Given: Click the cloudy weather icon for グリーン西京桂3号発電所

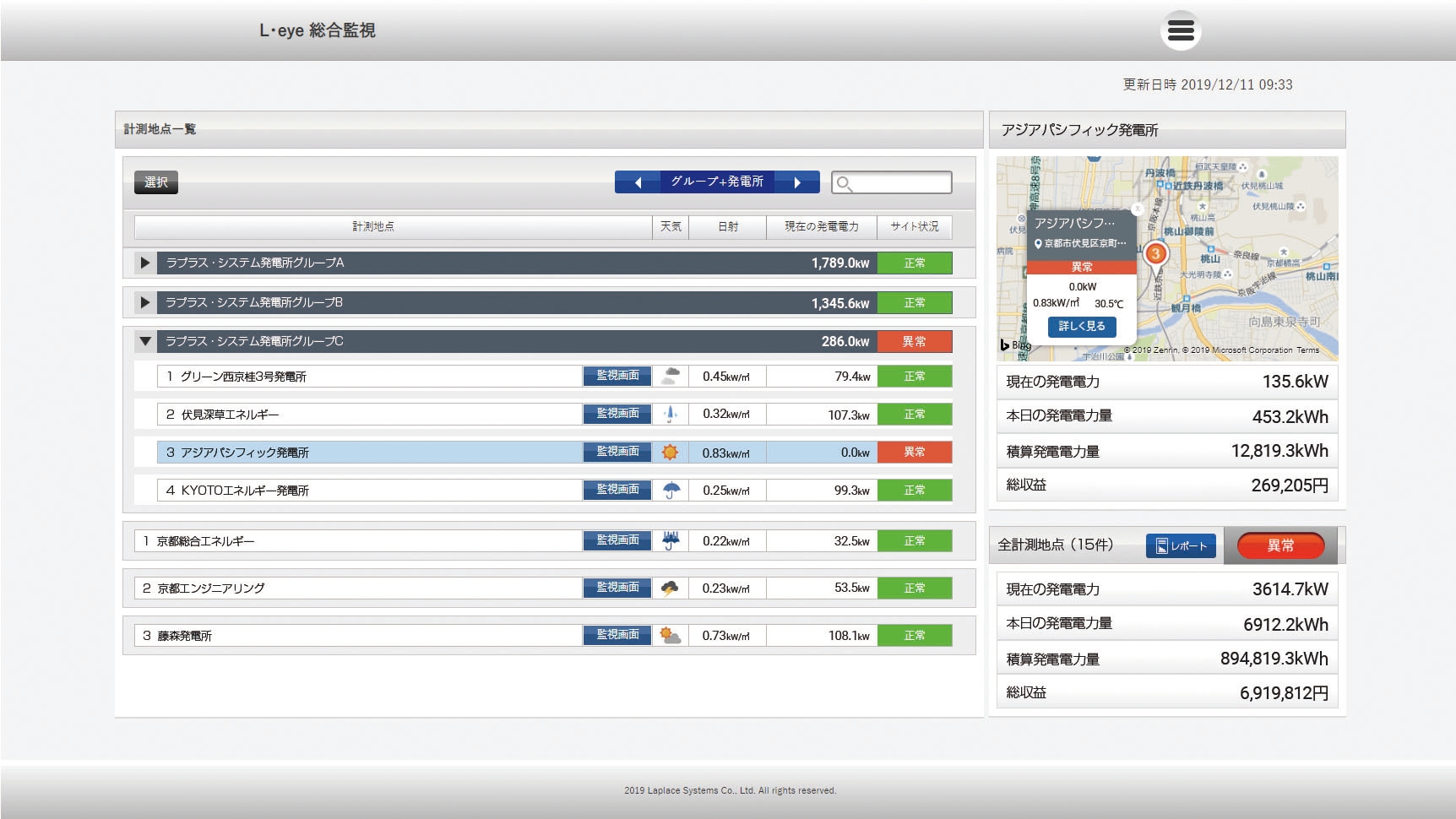Looking at the screenshot, I should tap(670, 377).
